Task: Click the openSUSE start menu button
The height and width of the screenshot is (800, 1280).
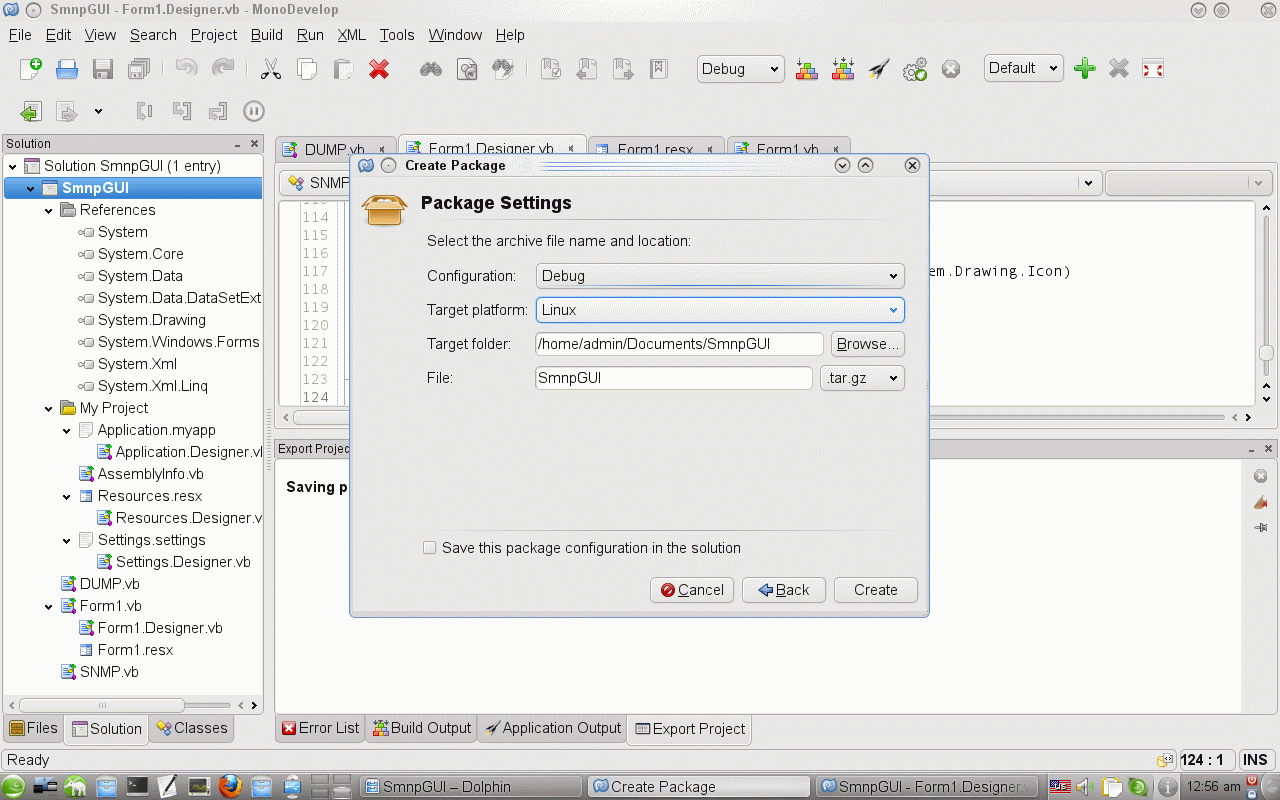Action: click(x=14, y=786)
